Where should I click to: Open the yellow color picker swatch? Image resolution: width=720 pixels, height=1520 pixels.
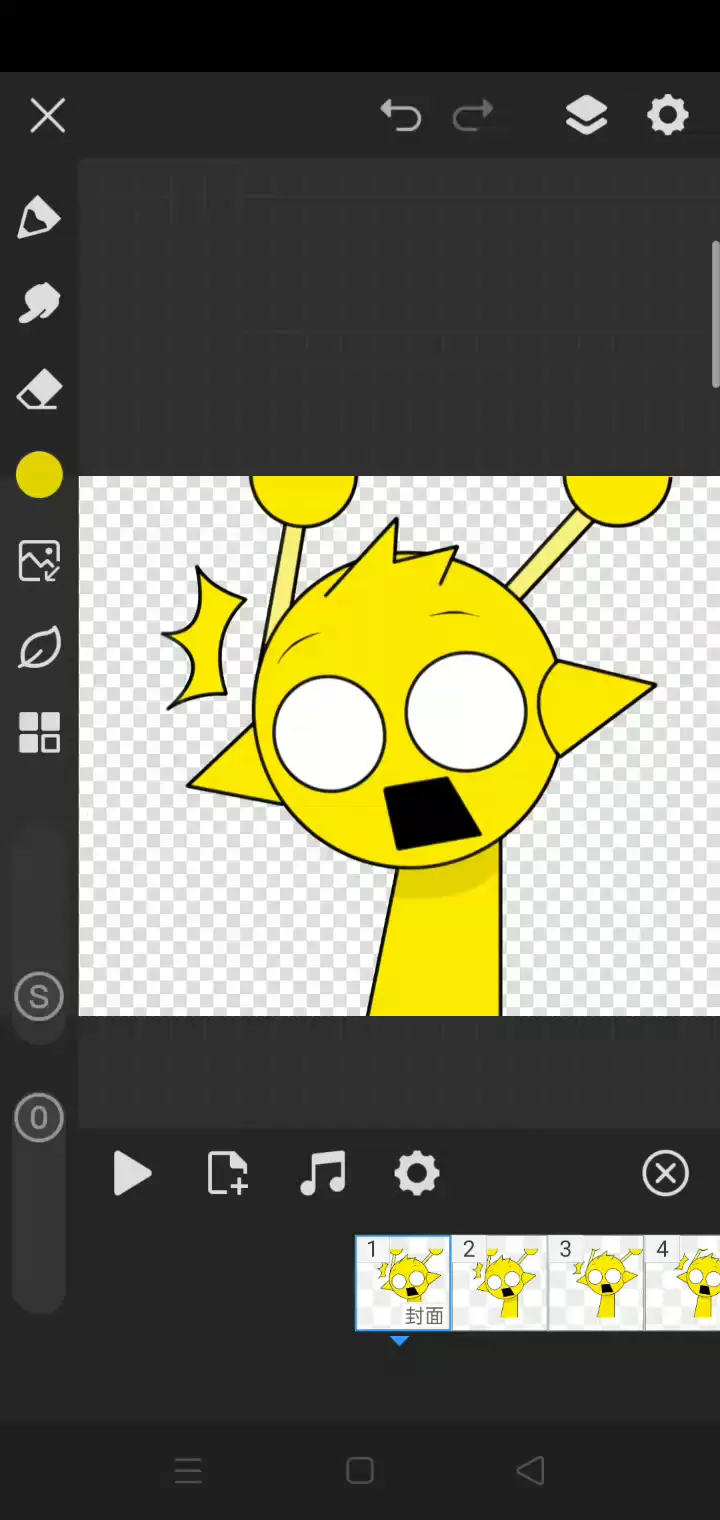tap(39, 475)
